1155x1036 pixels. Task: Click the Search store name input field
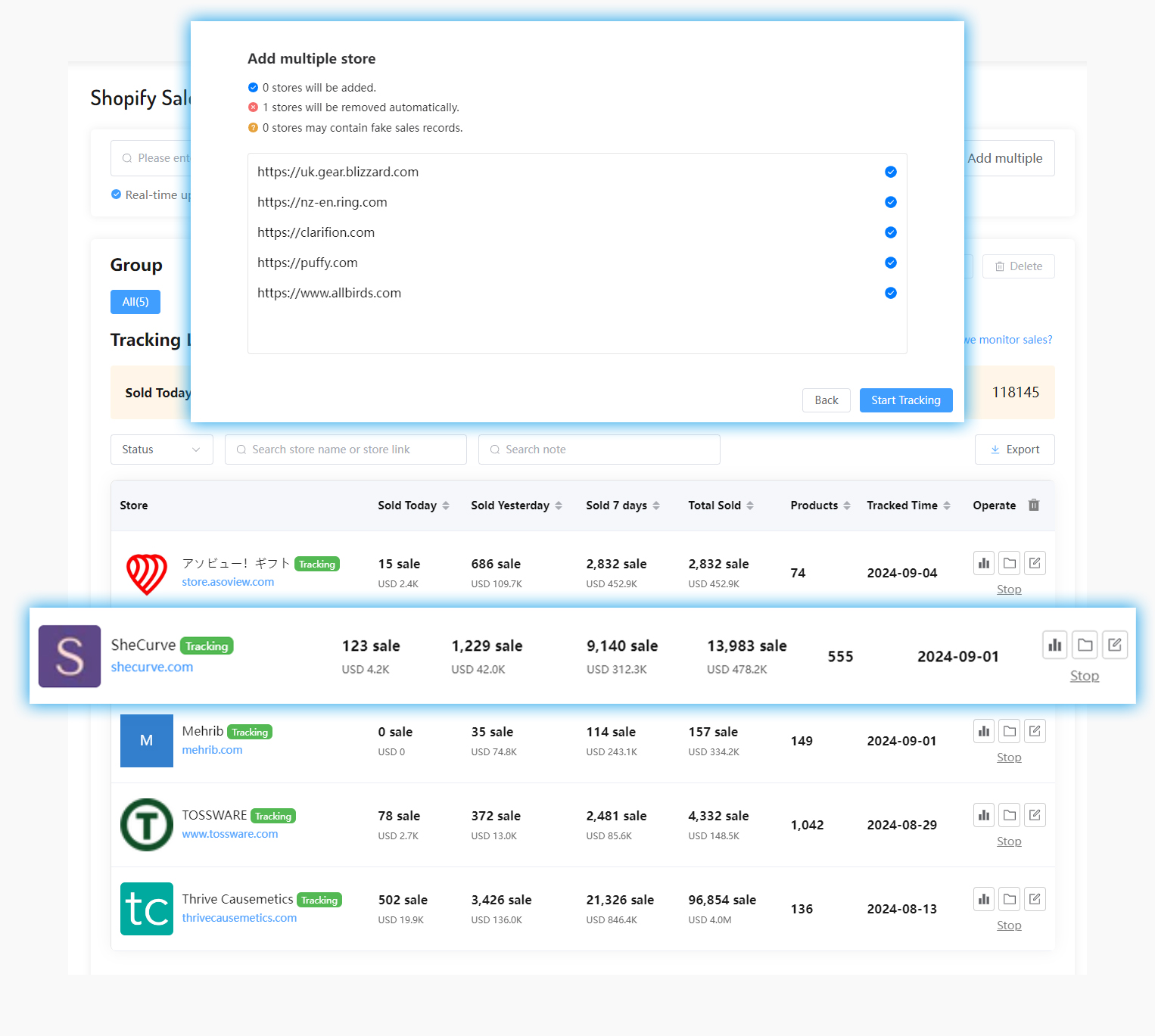coord(345,449)
